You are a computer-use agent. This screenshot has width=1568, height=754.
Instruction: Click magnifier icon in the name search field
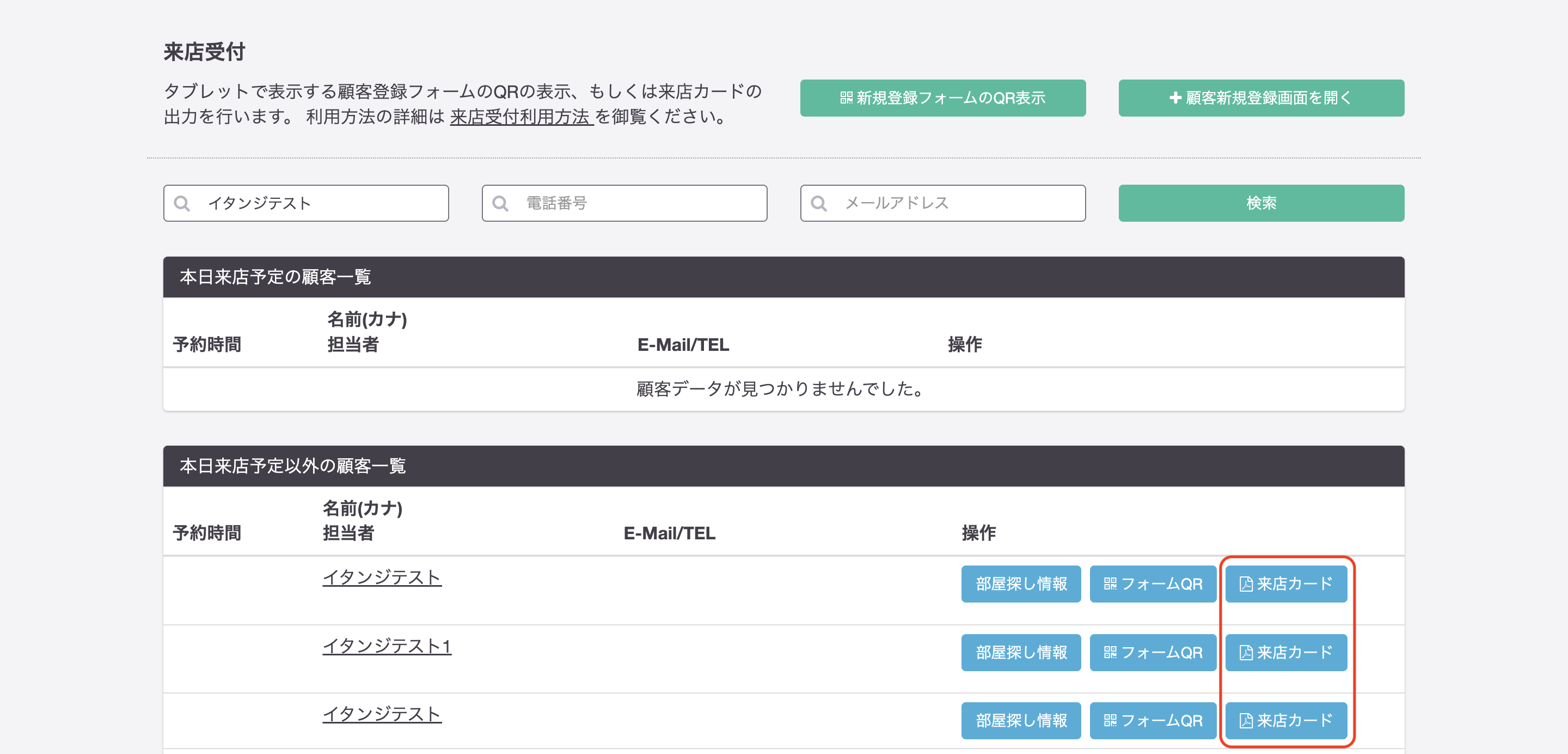(x=181, y=203)
